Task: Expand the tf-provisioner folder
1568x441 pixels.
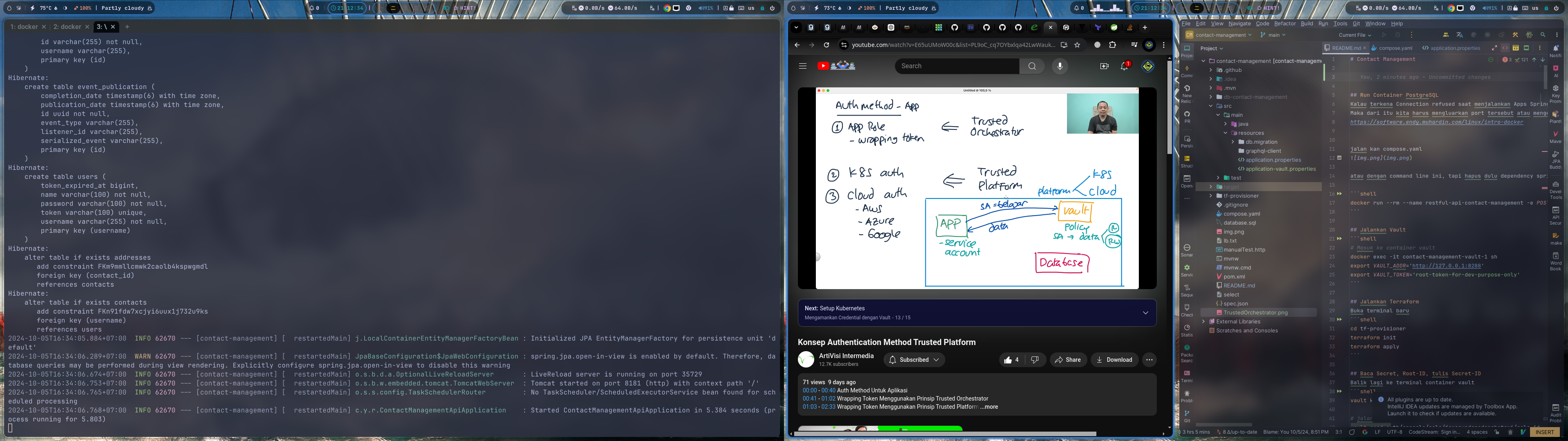Action: pyautogui.click(x=1211, y=196)
